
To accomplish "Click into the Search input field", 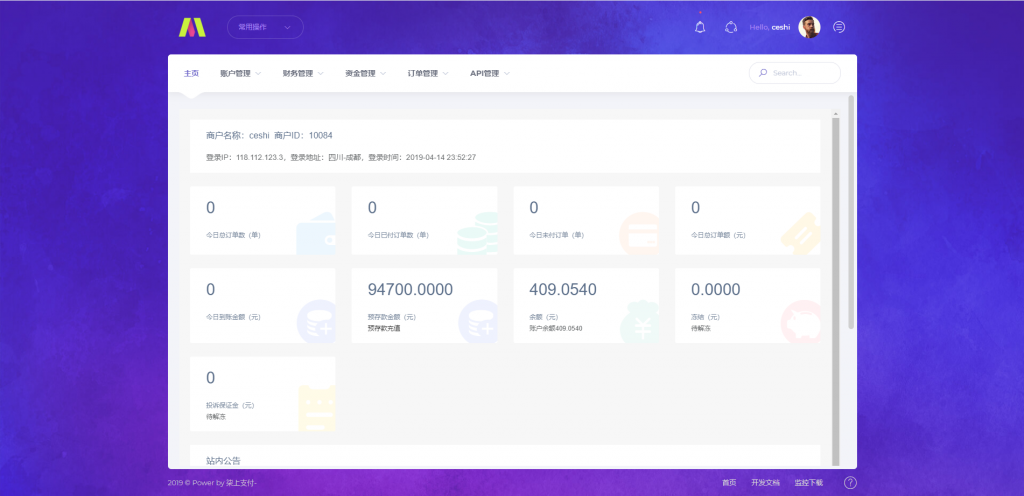I will pyautogui.click(x=800, y=73).
